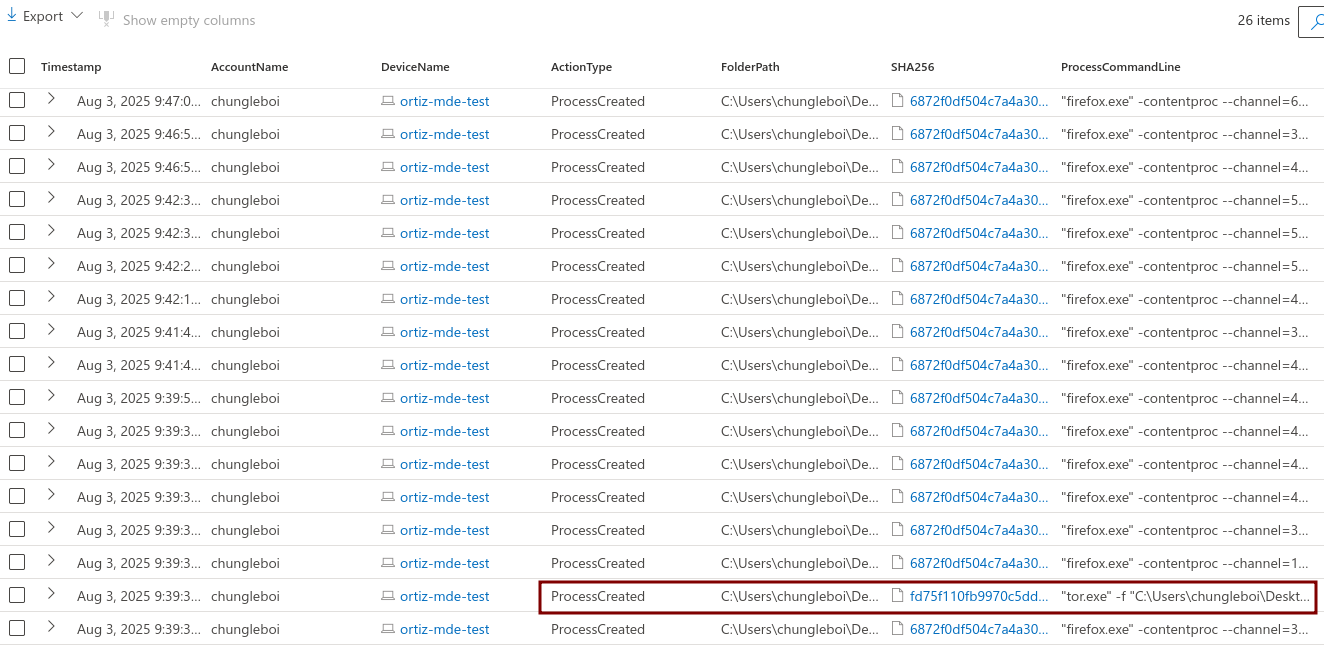Image resolution: width=1324 pixels, height=647 pixels.
Task: Expand the tor.exe process row details
Action: point(52,595)
